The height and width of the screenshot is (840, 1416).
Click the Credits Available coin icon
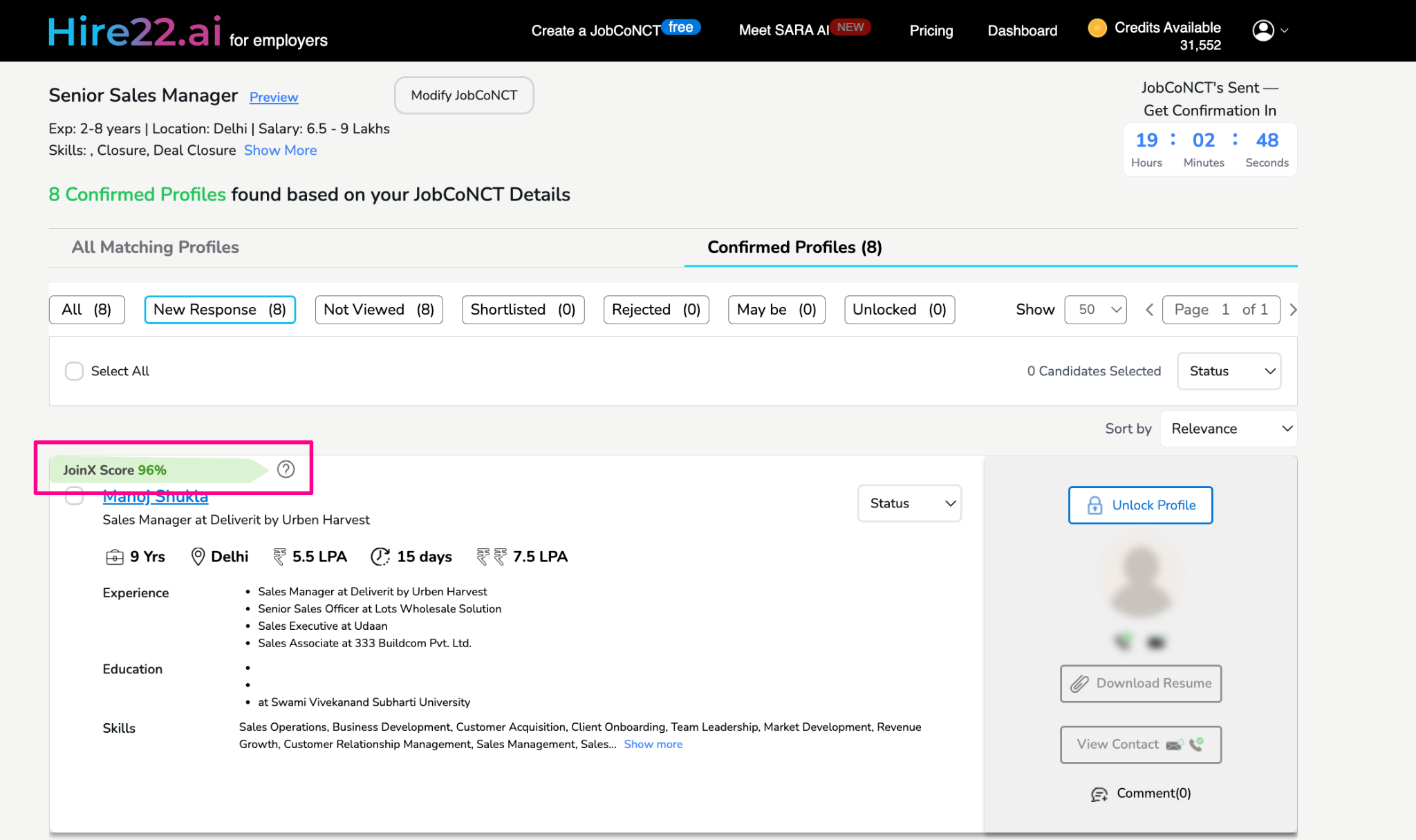1097,28
